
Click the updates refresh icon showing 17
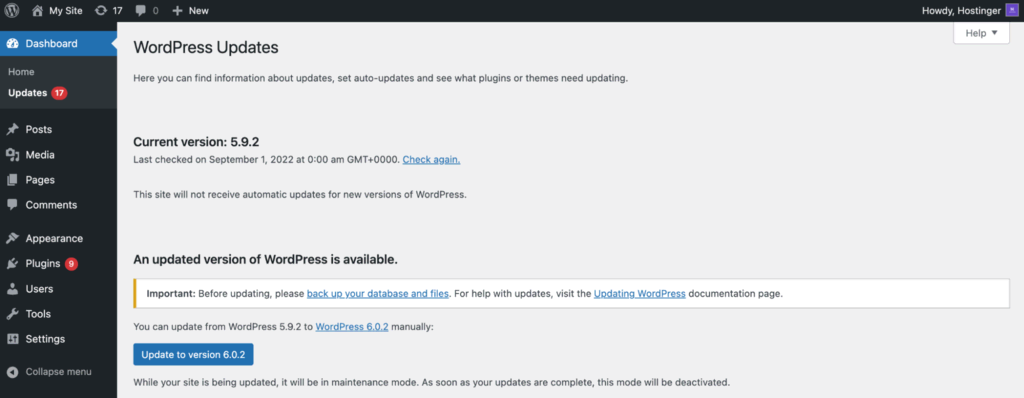tap(101, 10)
